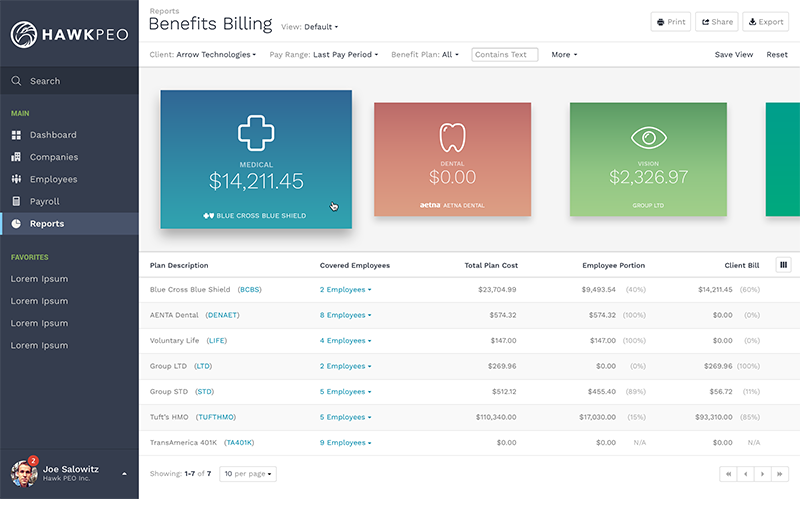Click the TA401K plan code link
This screenshot has height=519, width=800.
tap(239, 443)
